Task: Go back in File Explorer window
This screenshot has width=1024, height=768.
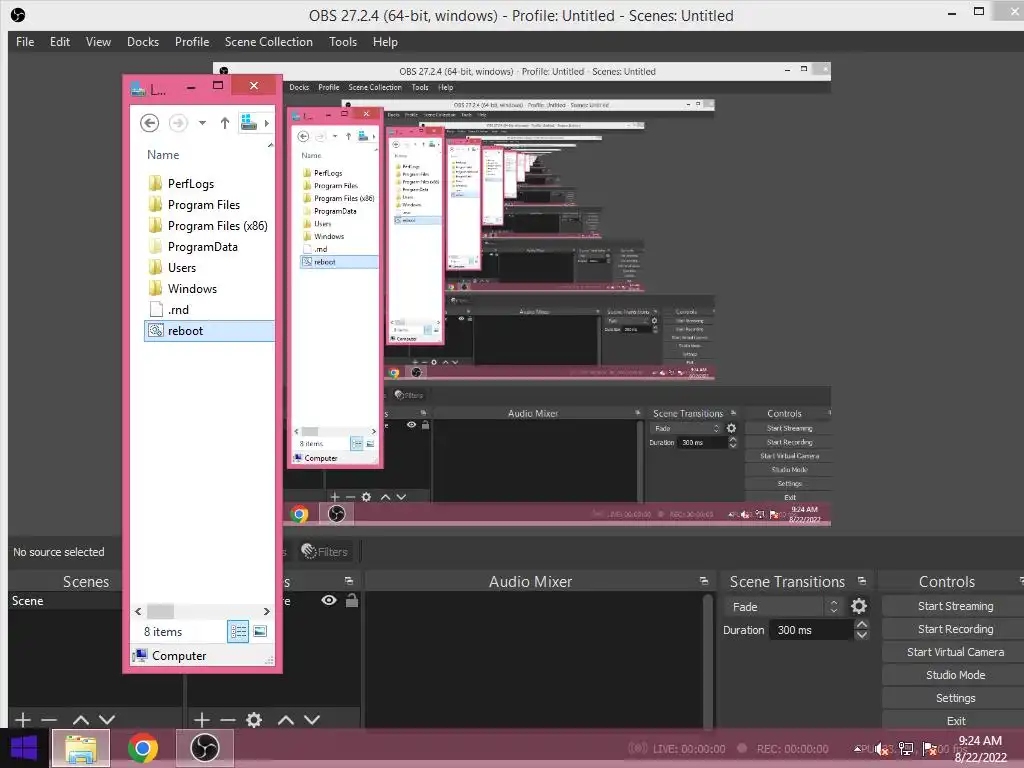Action: 150,123
